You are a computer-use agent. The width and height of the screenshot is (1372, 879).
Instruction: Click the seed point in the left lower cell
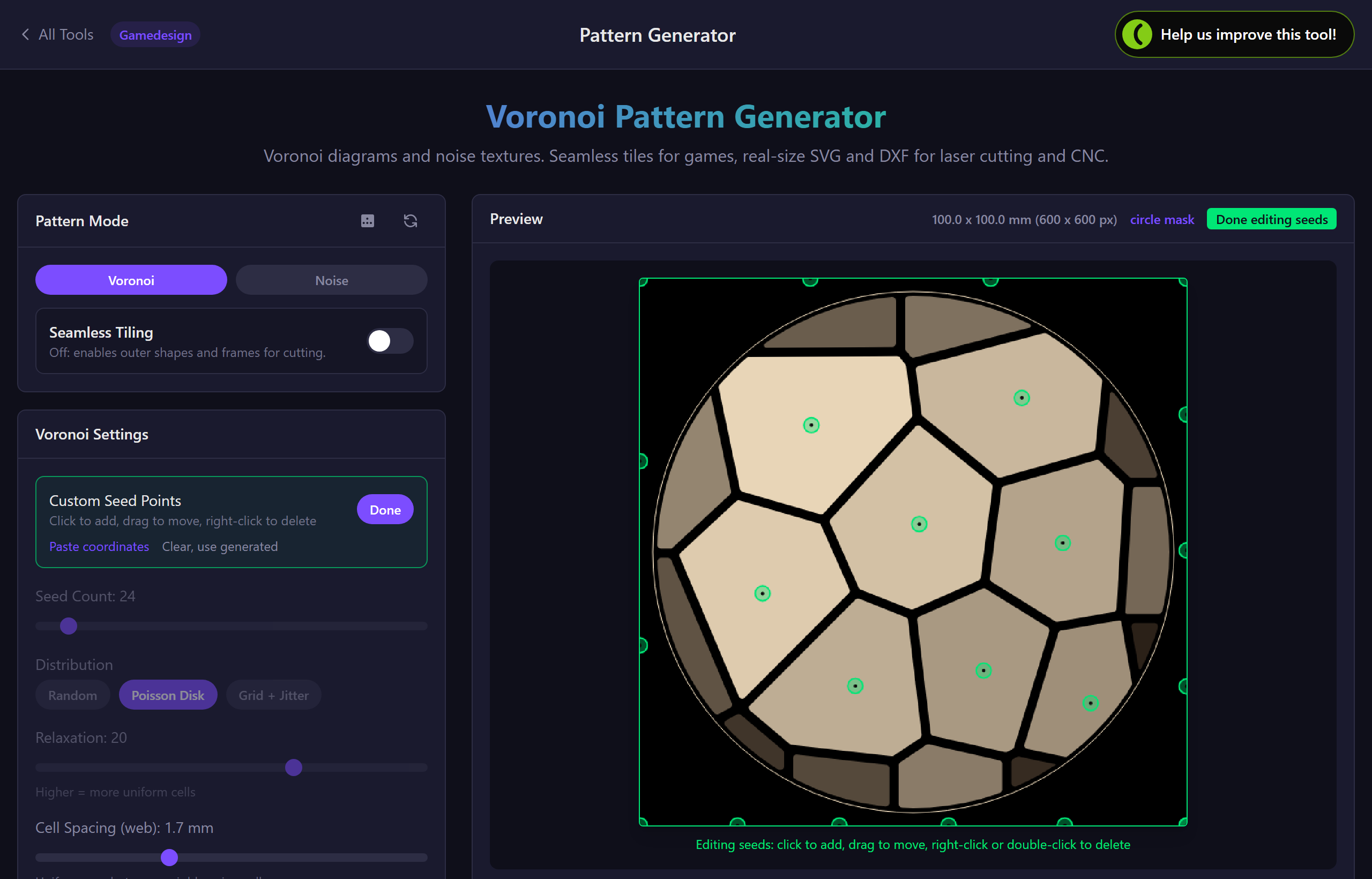point(763,594)
